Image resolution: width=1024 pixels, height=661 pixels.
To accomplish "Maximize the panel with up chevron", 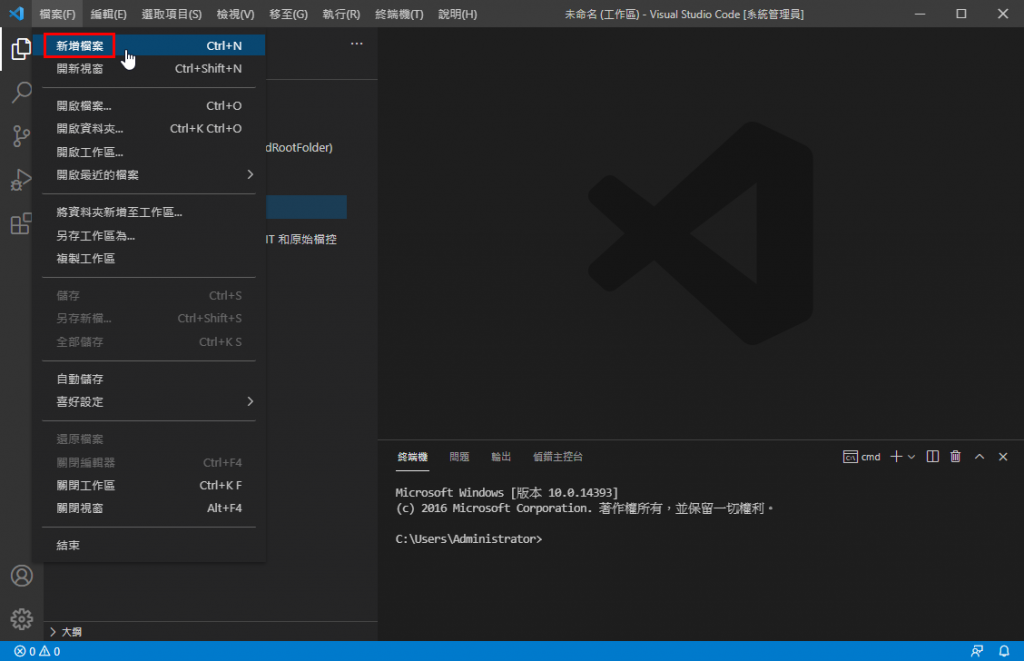I will coord(980,457).
